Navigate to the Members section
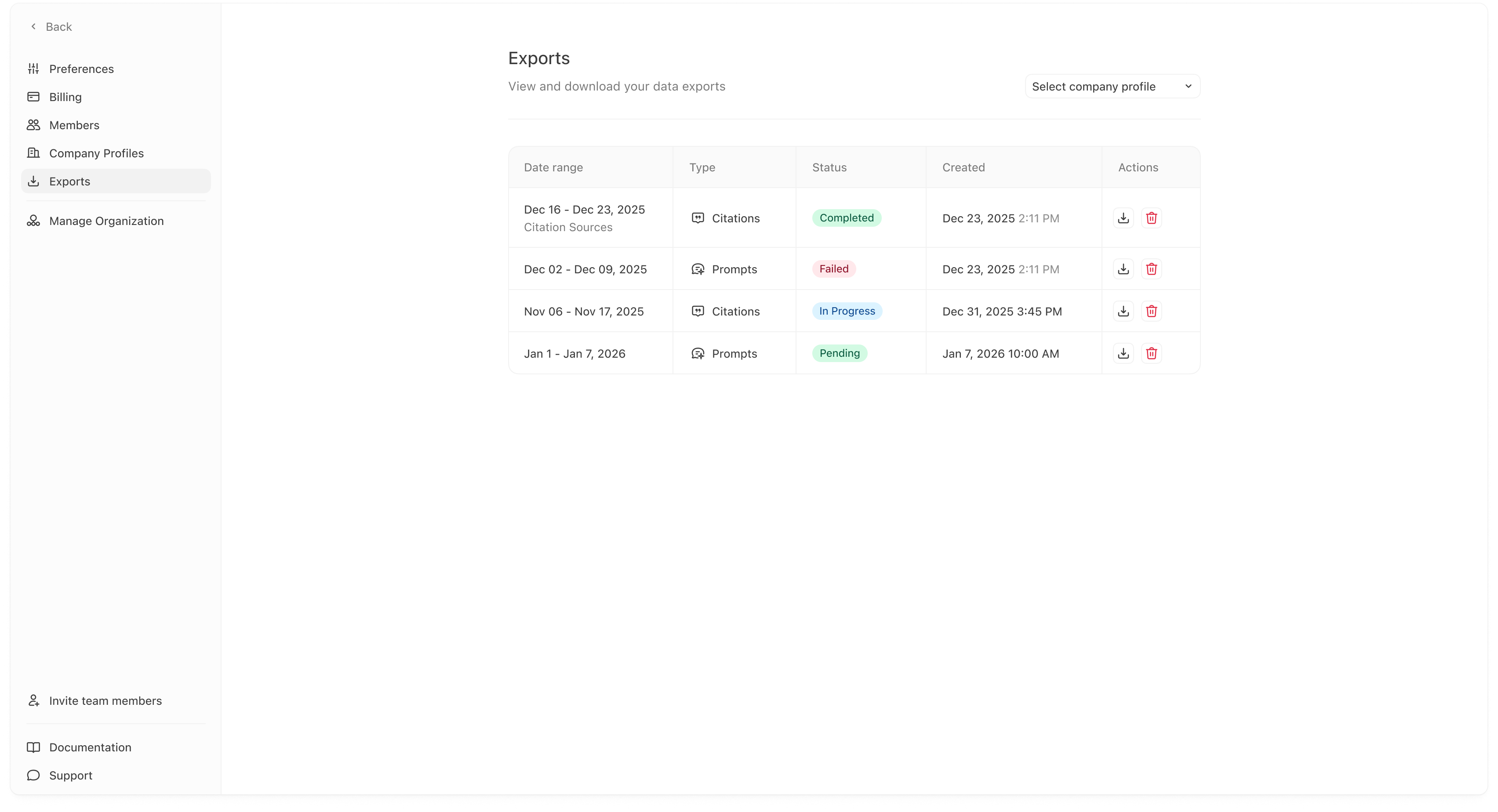This screenshot has width=1498, height=812. 74,126
